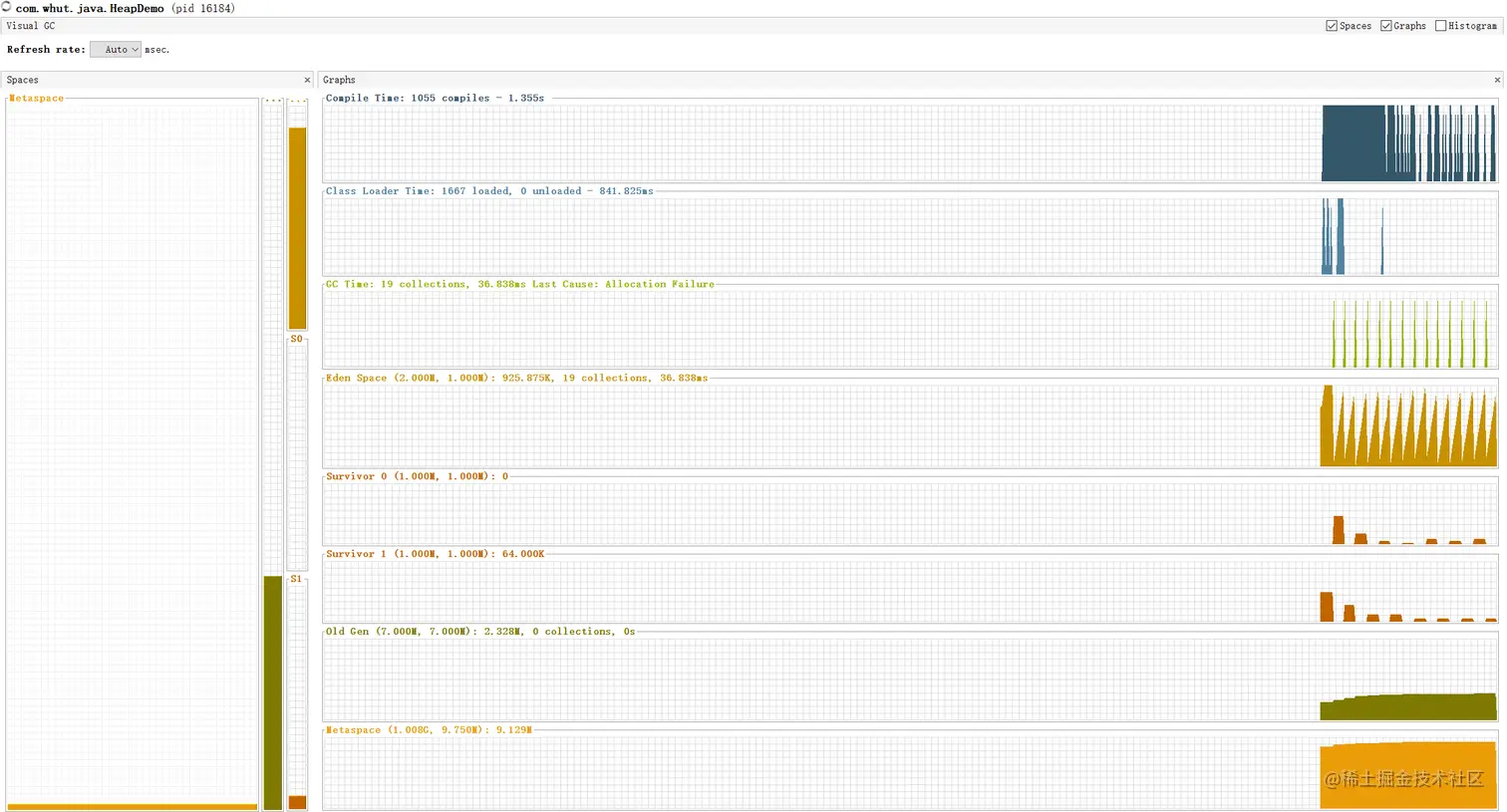Click the loading spinner icon beside com.whut.java.HeapDemo
This screenshot has width=1507, height=812.
click(x=6, y=7)
